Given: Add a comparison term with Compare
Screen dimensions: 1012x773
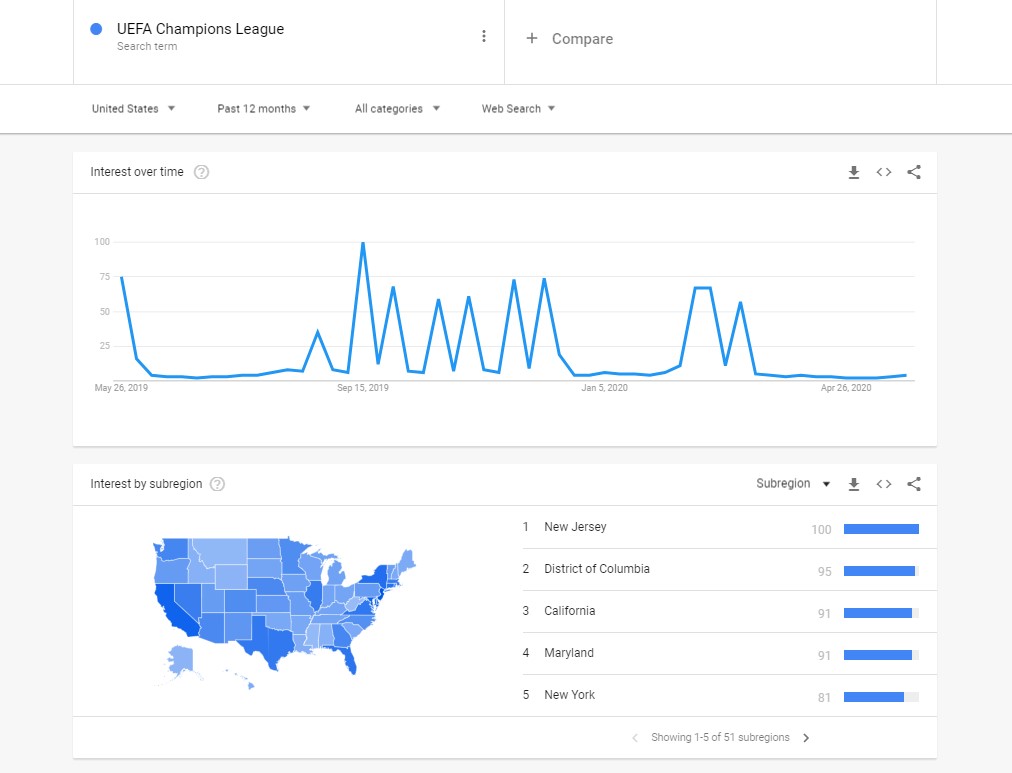Looking at the screenshot, I should point(570,39).
